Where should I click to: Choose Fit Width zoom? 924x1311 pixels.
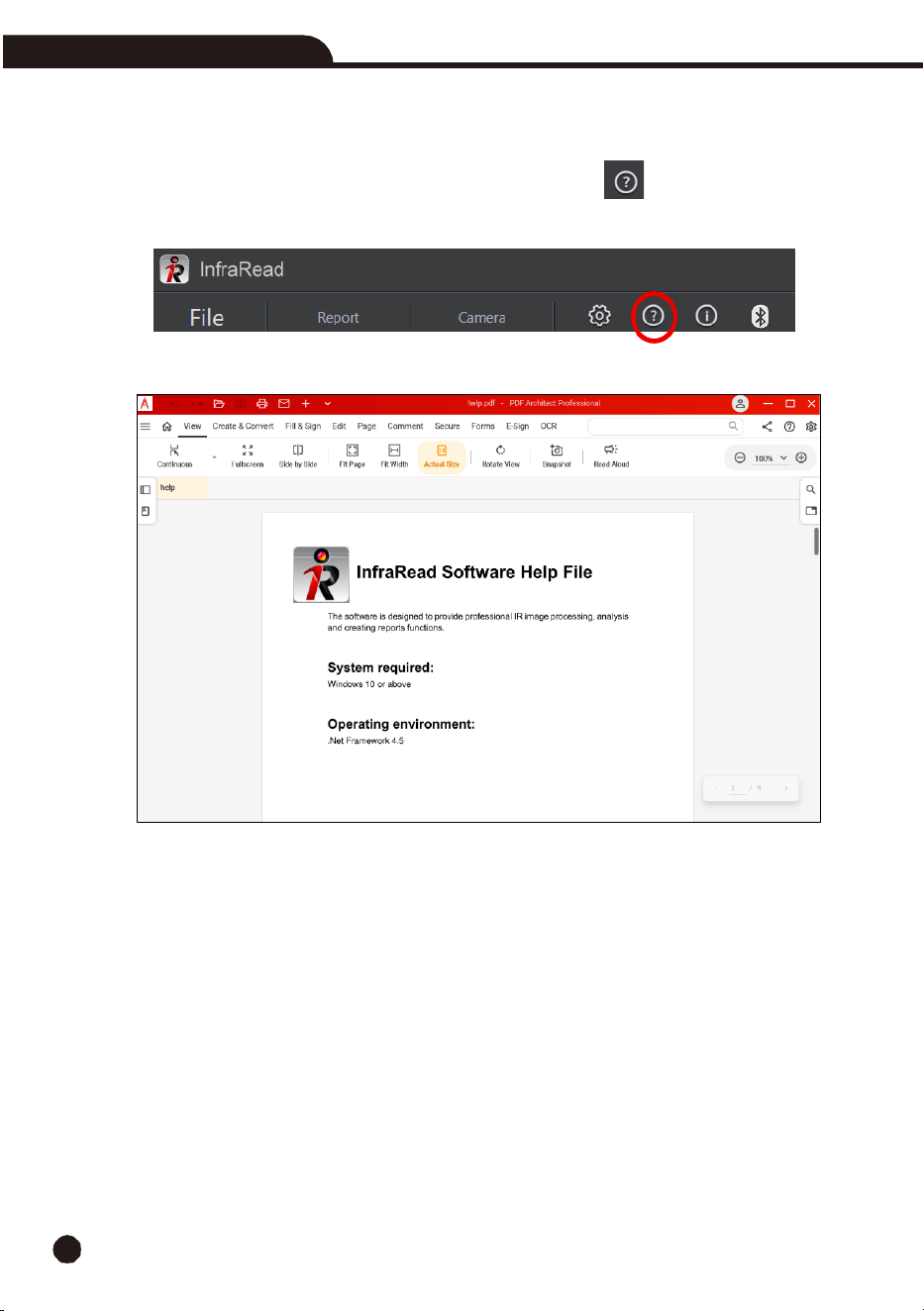point(394,456)
